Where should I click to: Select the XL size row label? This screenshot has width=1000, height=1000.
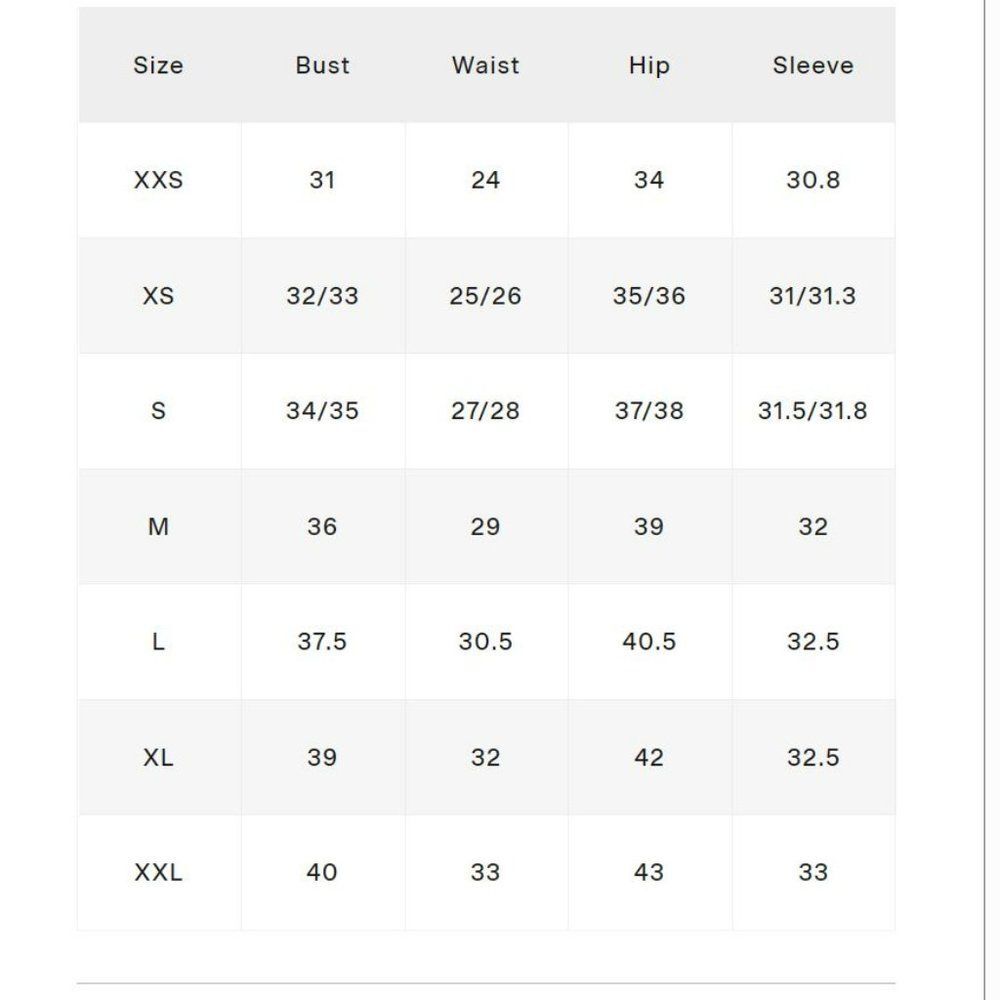(x=158, y=758)
